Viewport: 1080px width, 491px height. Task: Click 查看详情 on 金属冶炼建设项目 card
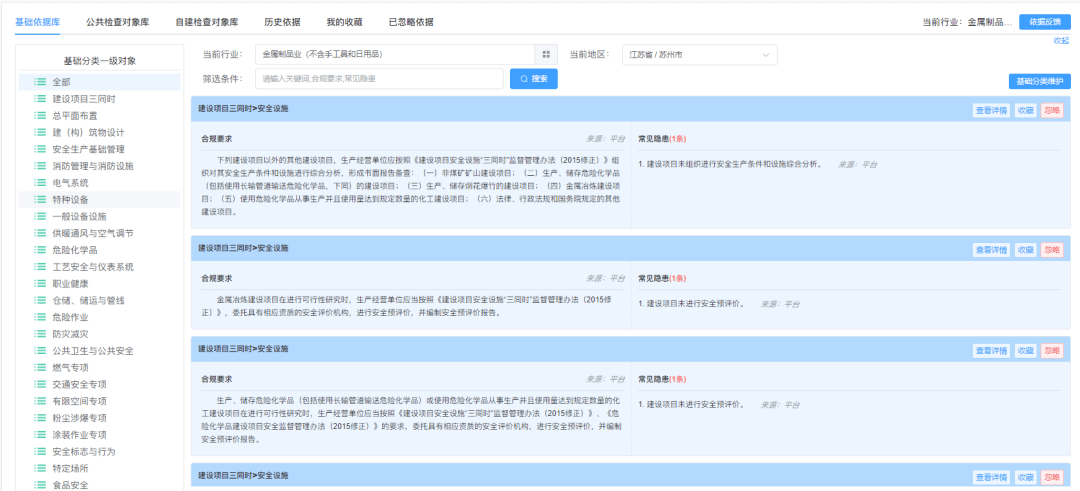(991, 249)
